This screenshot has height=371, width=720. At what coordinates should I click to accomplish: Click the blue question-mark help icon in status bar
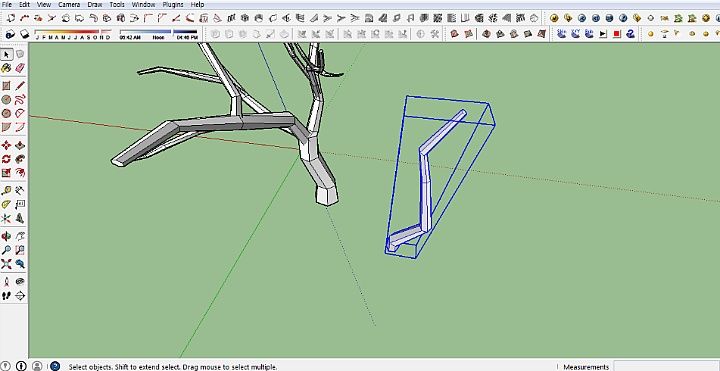pyautogui.click(x=55, y=366)
